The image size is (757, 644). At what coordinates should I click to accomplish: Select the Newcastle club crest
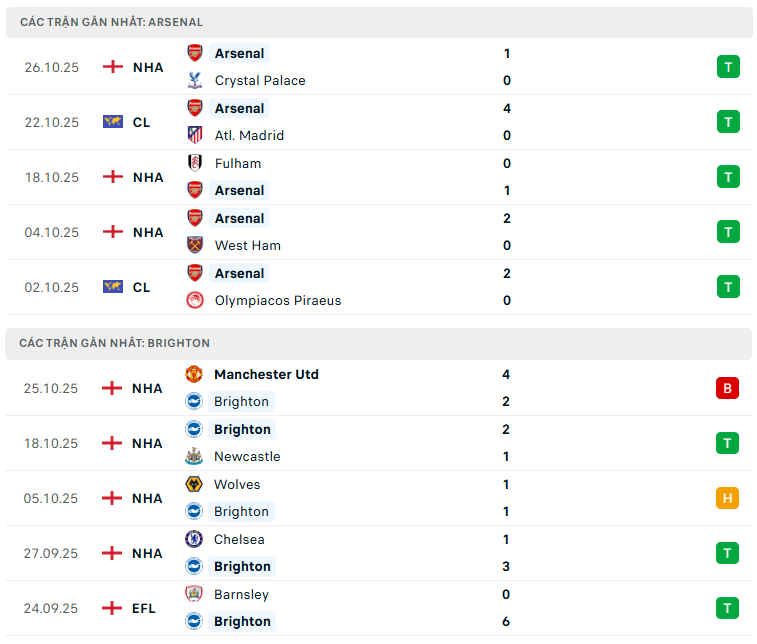coord(194,456)
